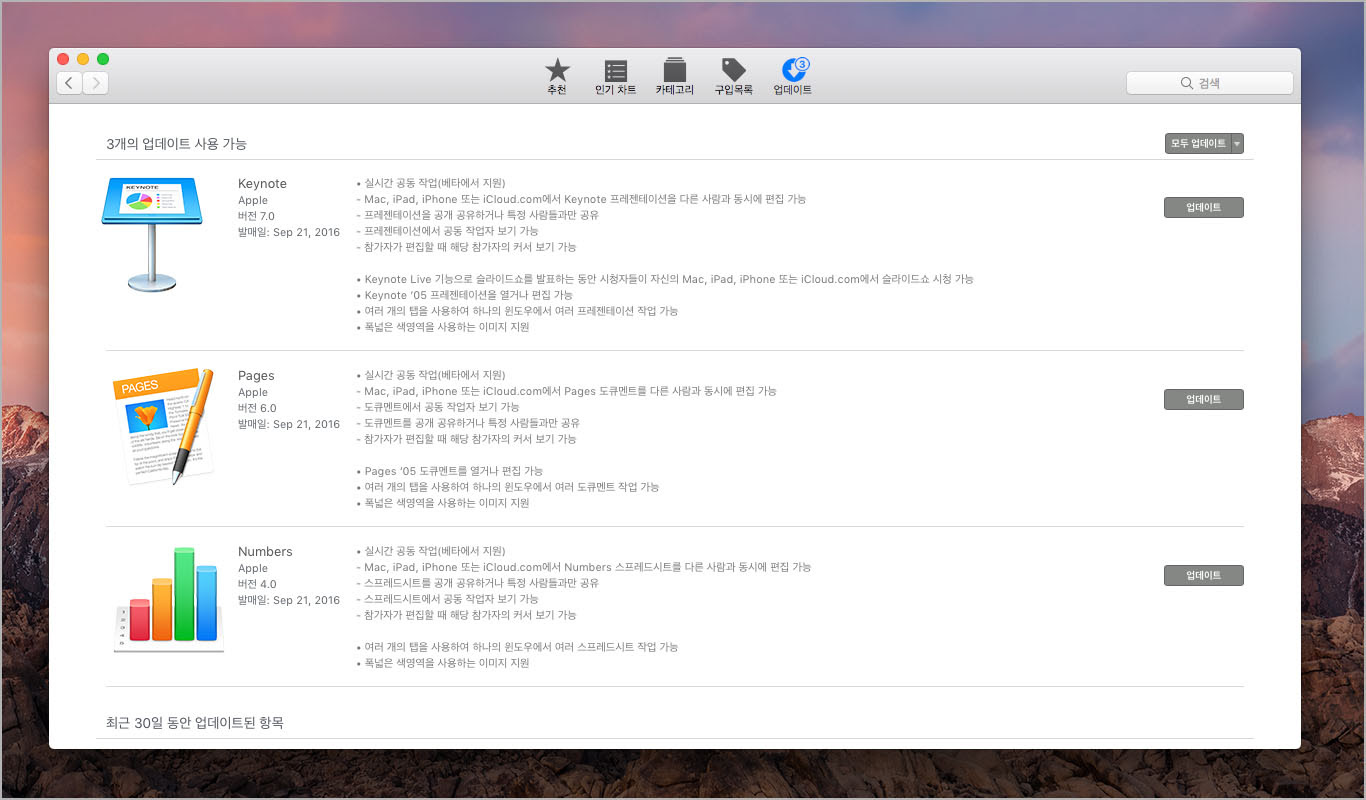This screenshot has height=800, width=1366.
Task: Click the green fullscreen window button
Action: (x=103, y=59)
